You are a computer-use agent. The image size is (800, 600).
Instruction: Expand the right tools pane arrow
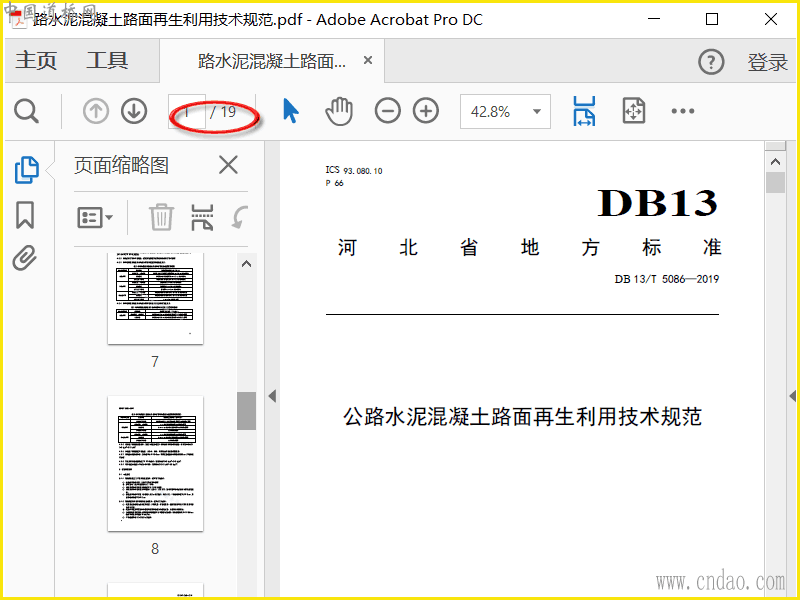[x=792, y=396]
